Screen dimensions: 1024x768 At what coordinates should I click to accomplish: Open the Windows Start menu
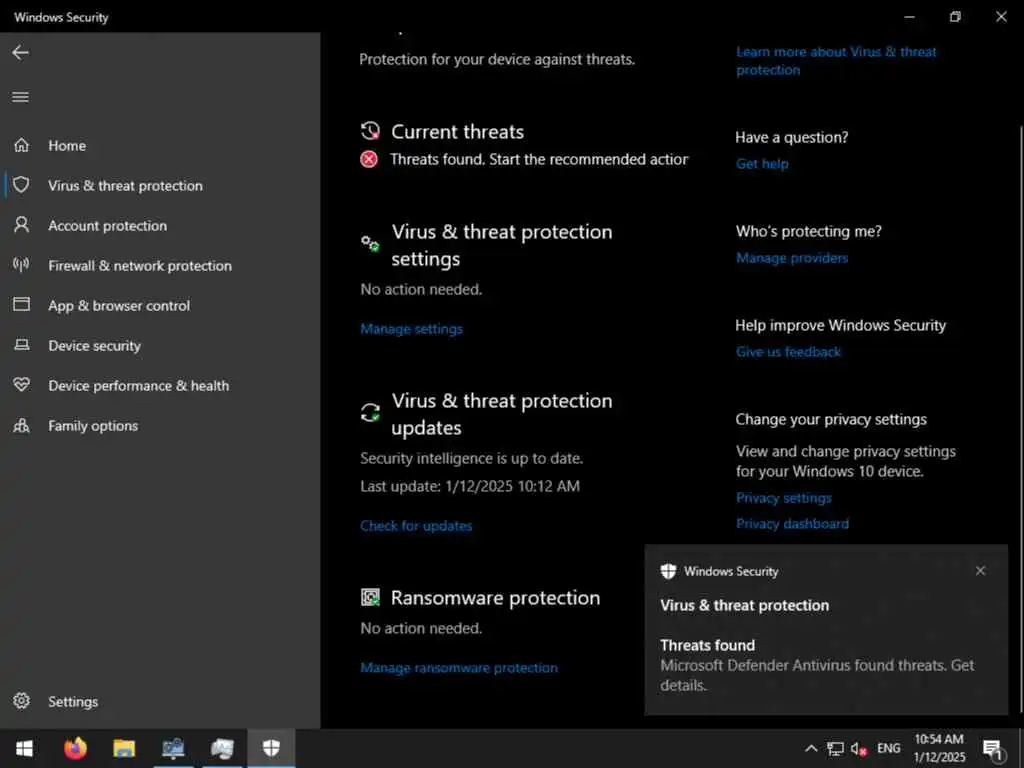click(24, 748)
